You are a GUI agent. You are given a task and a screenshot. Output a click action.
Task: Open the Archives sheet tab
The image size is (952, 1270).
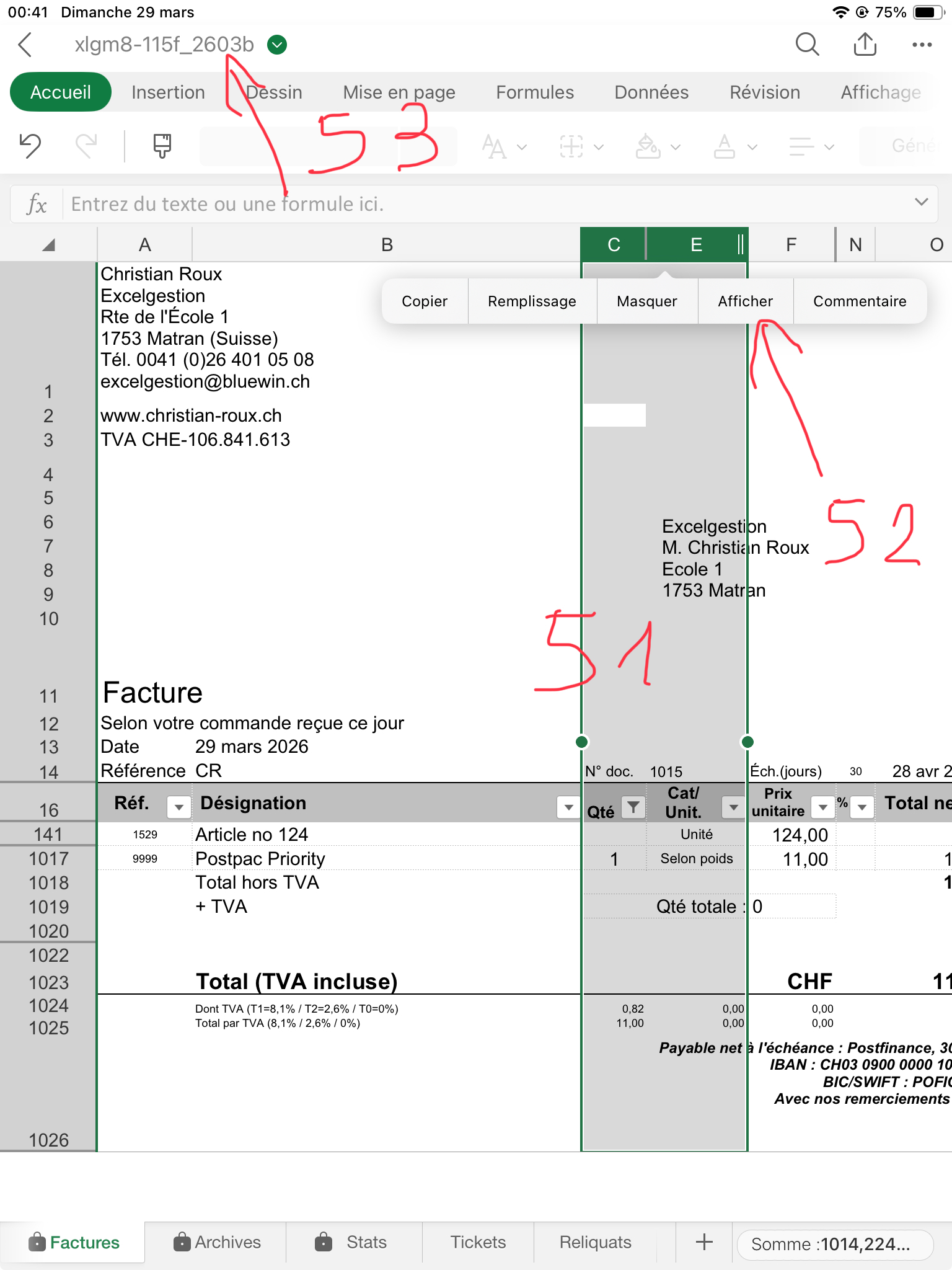217,1242
